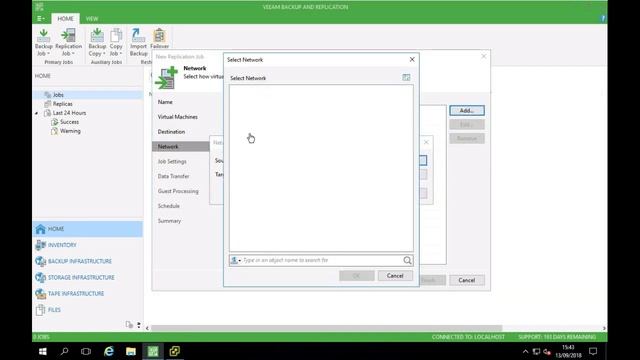Image resolution: width=640 pixels, height=360 pixels.
Task: Click the Copy Job ribbon icon
Action: [116, 42]
